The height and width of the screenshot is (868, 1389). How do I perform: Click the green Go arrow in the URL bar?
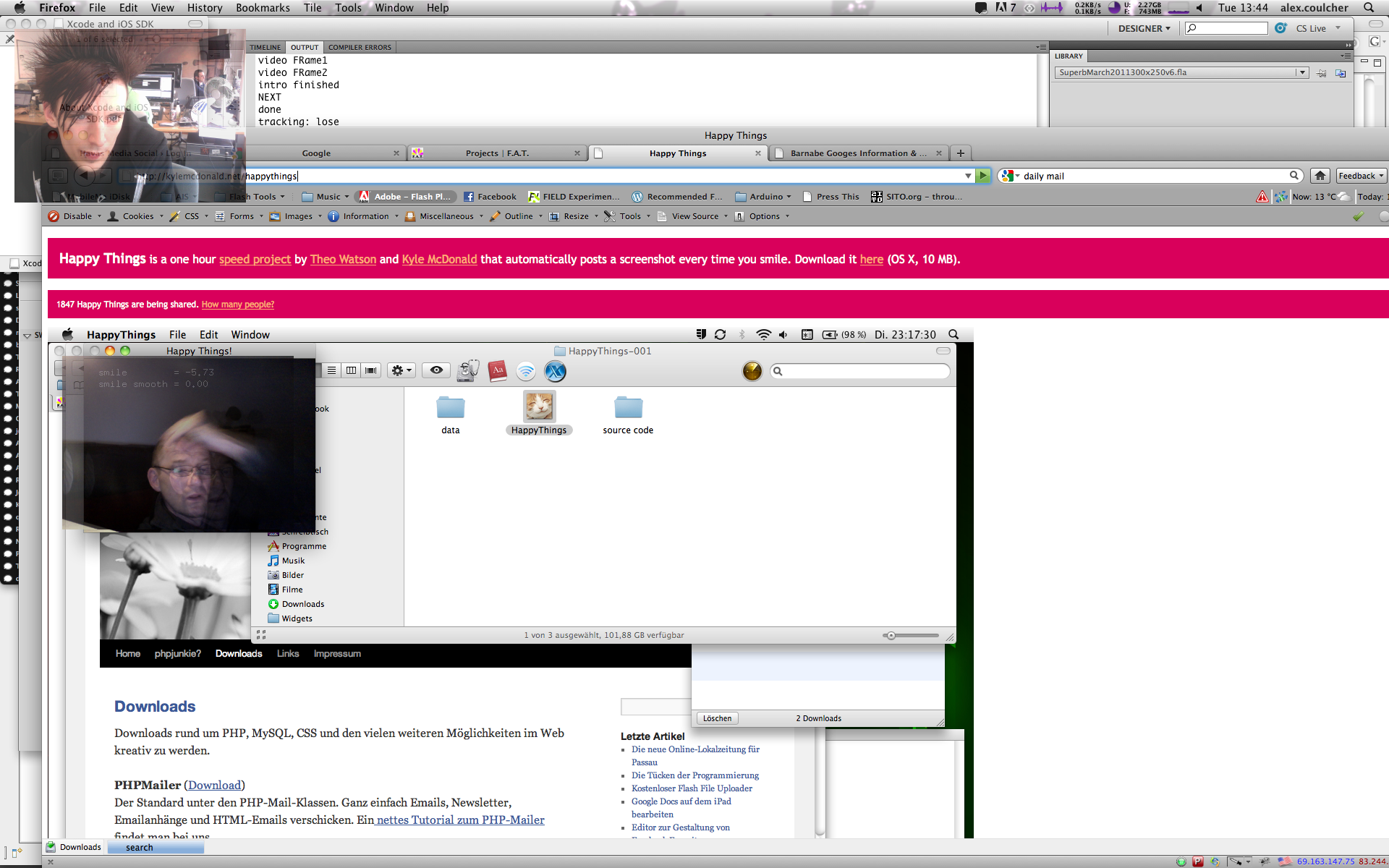point(983,176)
